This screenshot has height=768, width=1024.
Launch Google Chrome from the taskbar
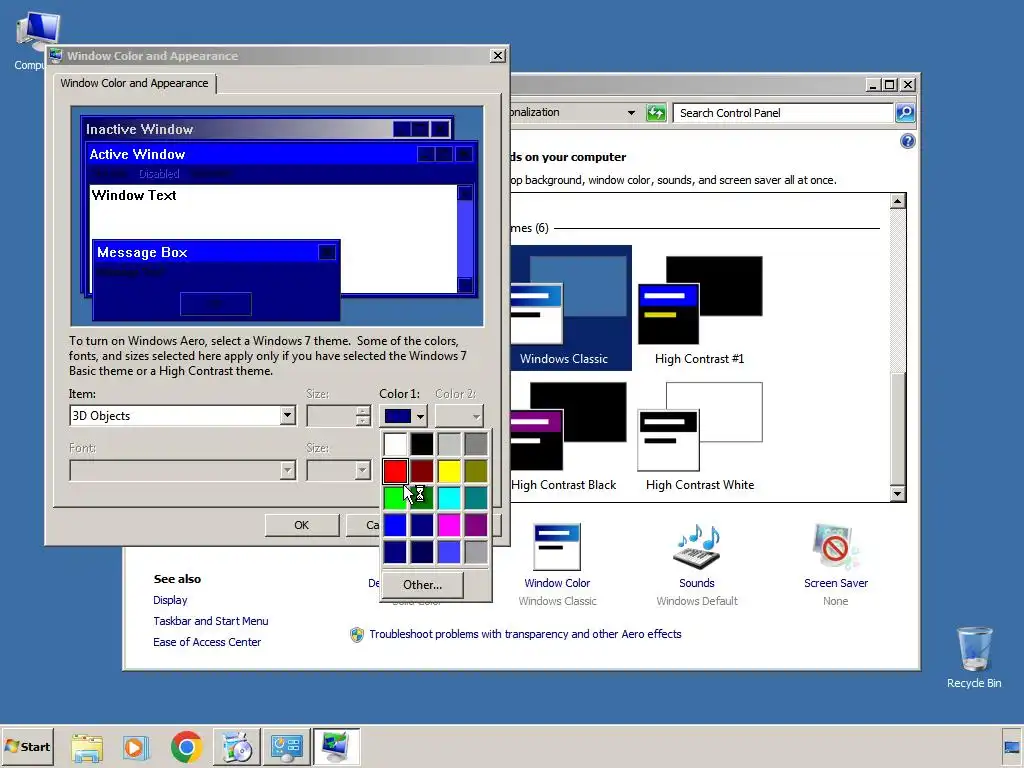coord(187,747)
